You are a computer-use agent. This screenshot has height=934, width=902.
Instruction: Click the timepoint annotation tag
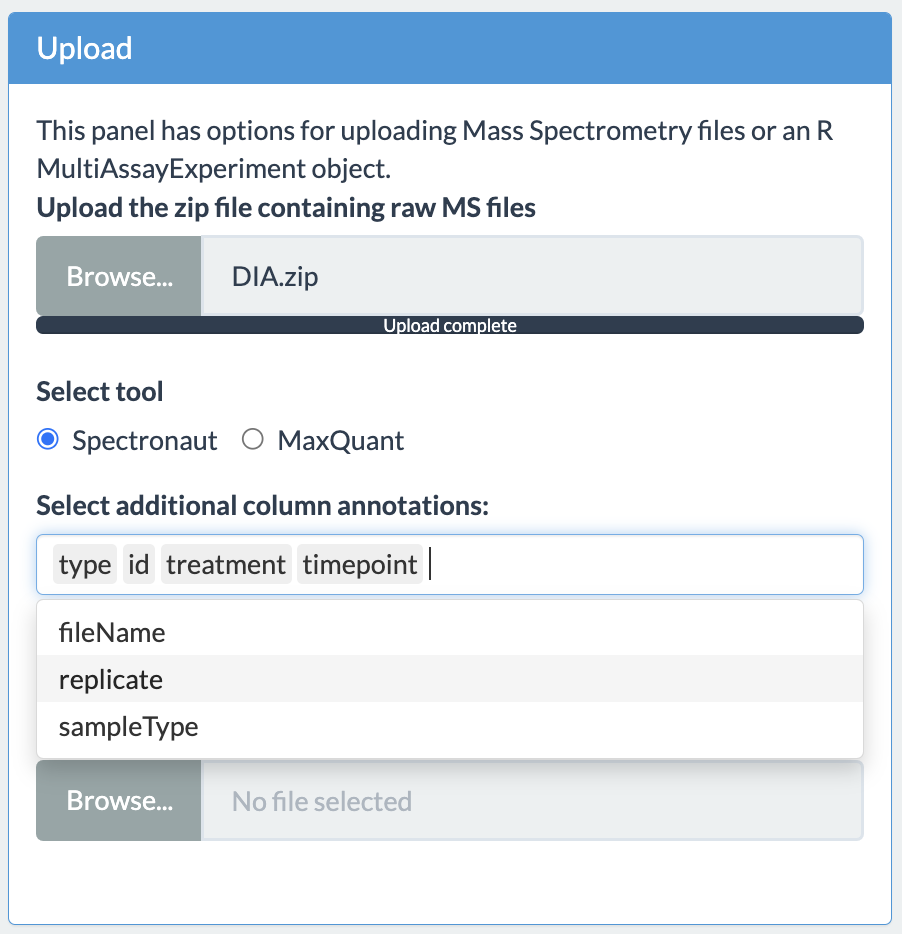[x=360, y=564]
